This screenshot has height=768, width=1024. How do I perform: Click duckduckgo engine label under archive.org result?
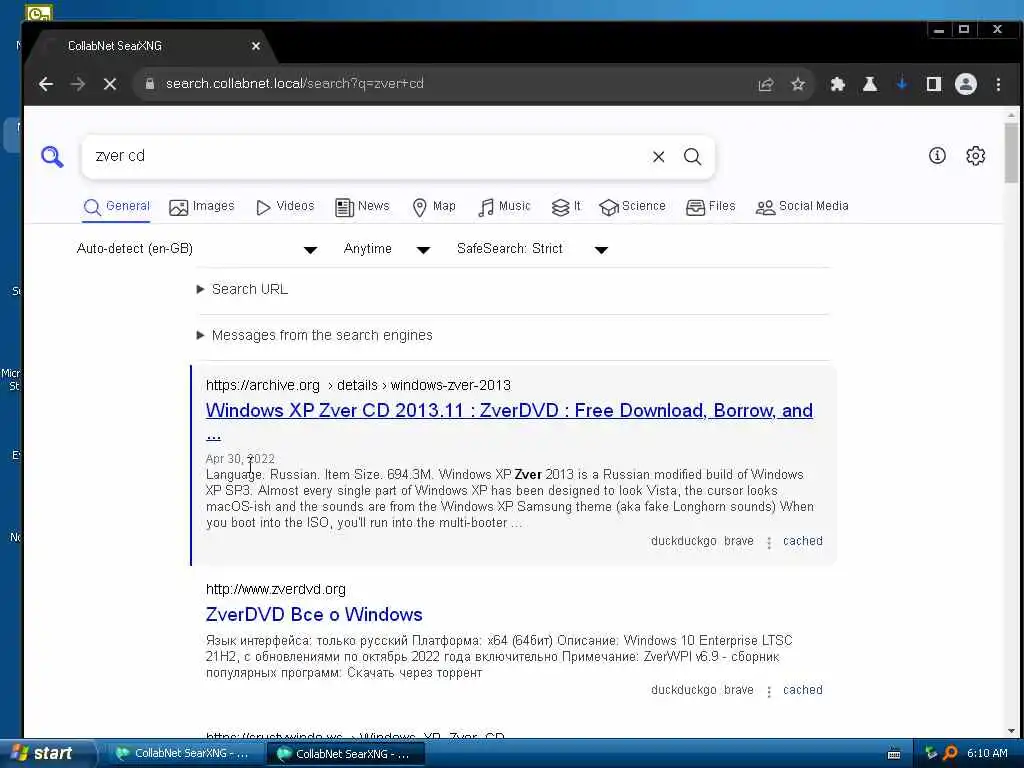[x=683, y=541]
